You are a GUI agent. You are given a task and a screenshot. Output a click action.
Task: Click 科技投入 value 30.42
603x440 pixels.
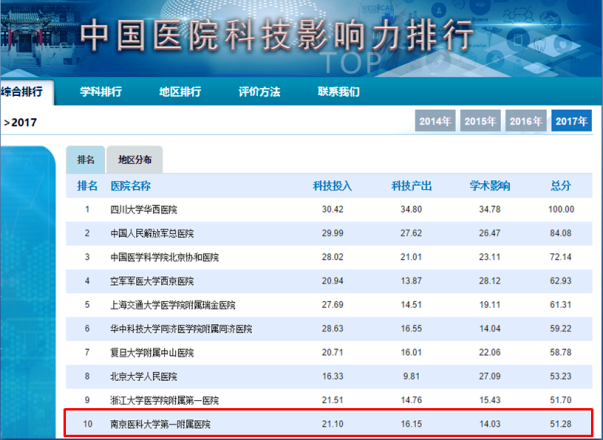point(333,210)
